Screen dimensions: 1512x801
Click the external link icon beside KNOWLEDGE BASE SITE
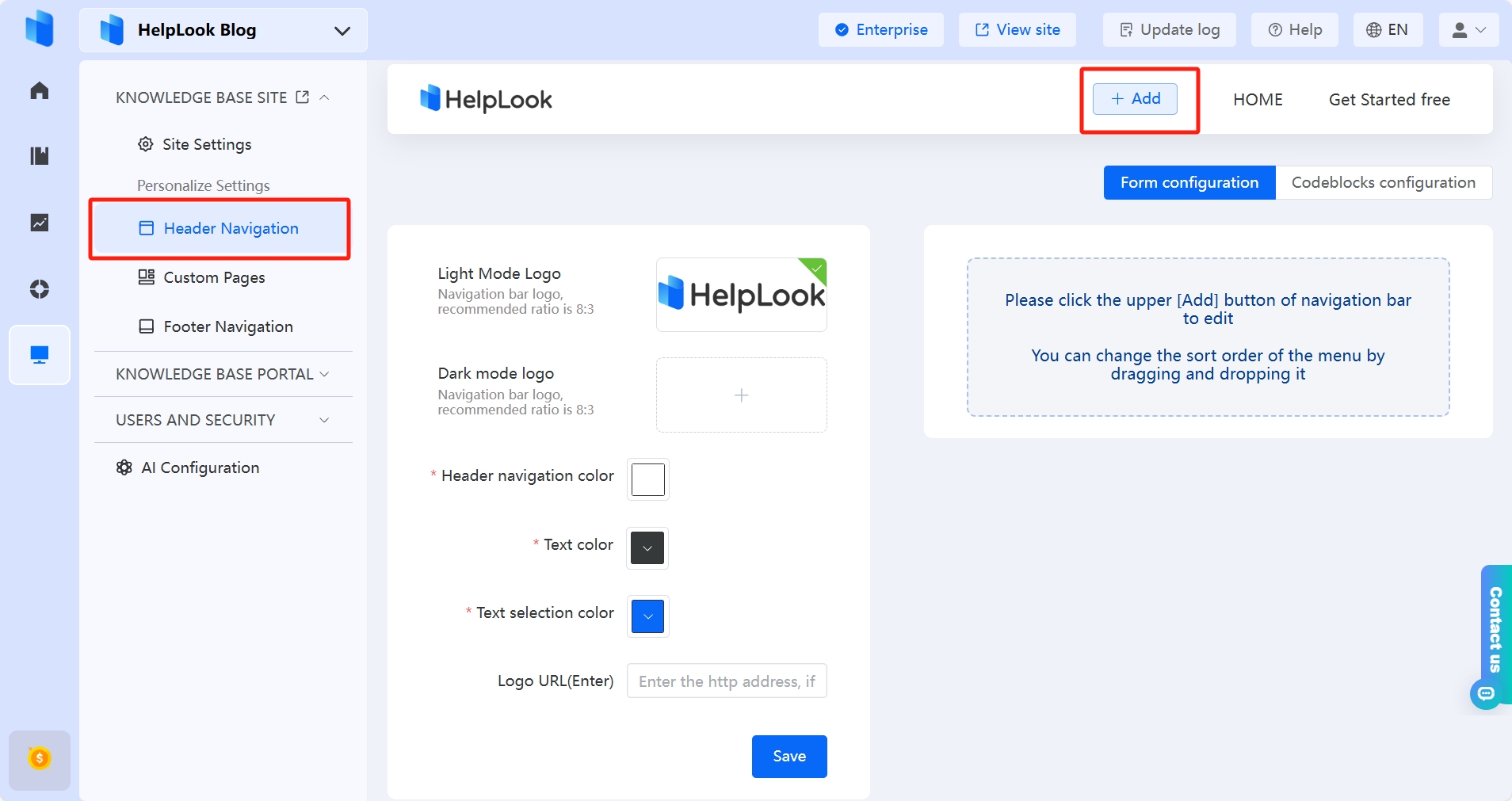coord(302,97)
